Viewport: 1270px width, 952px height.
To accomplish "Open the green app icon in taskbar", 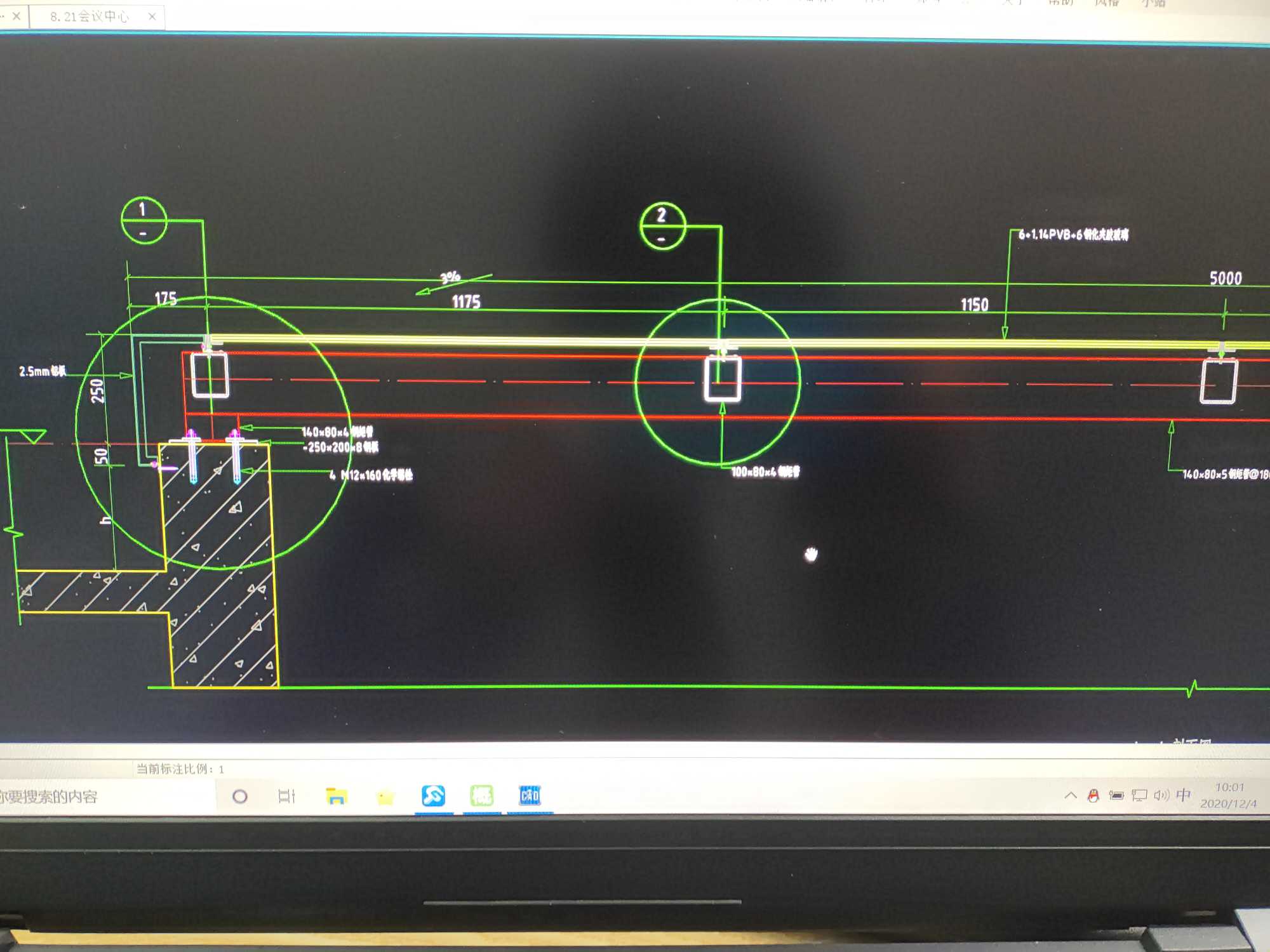I will coord(482,795).
